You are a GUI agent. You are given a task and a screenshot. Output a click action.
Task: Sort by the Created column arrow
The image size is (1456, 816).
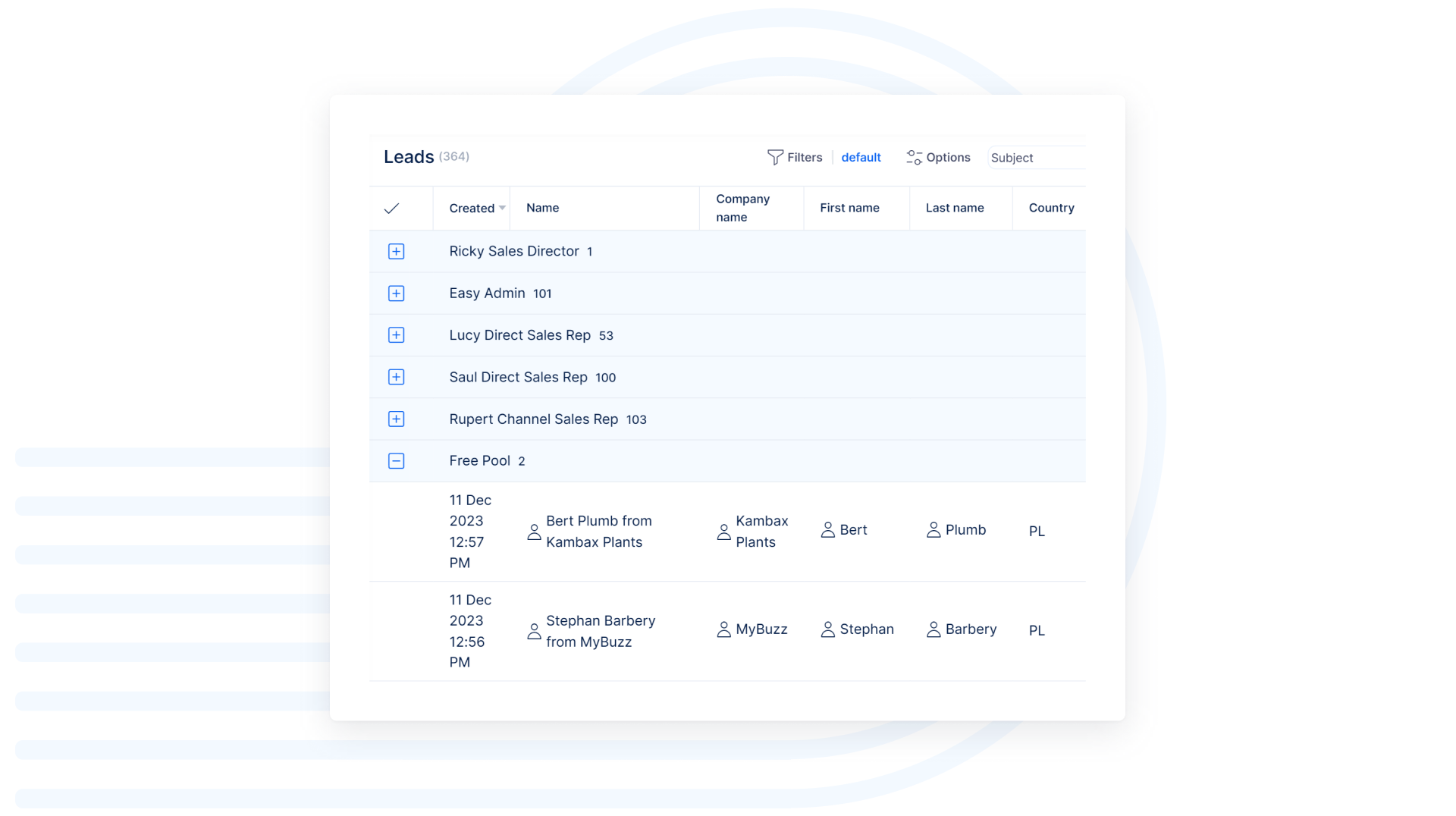pos(502,209)
